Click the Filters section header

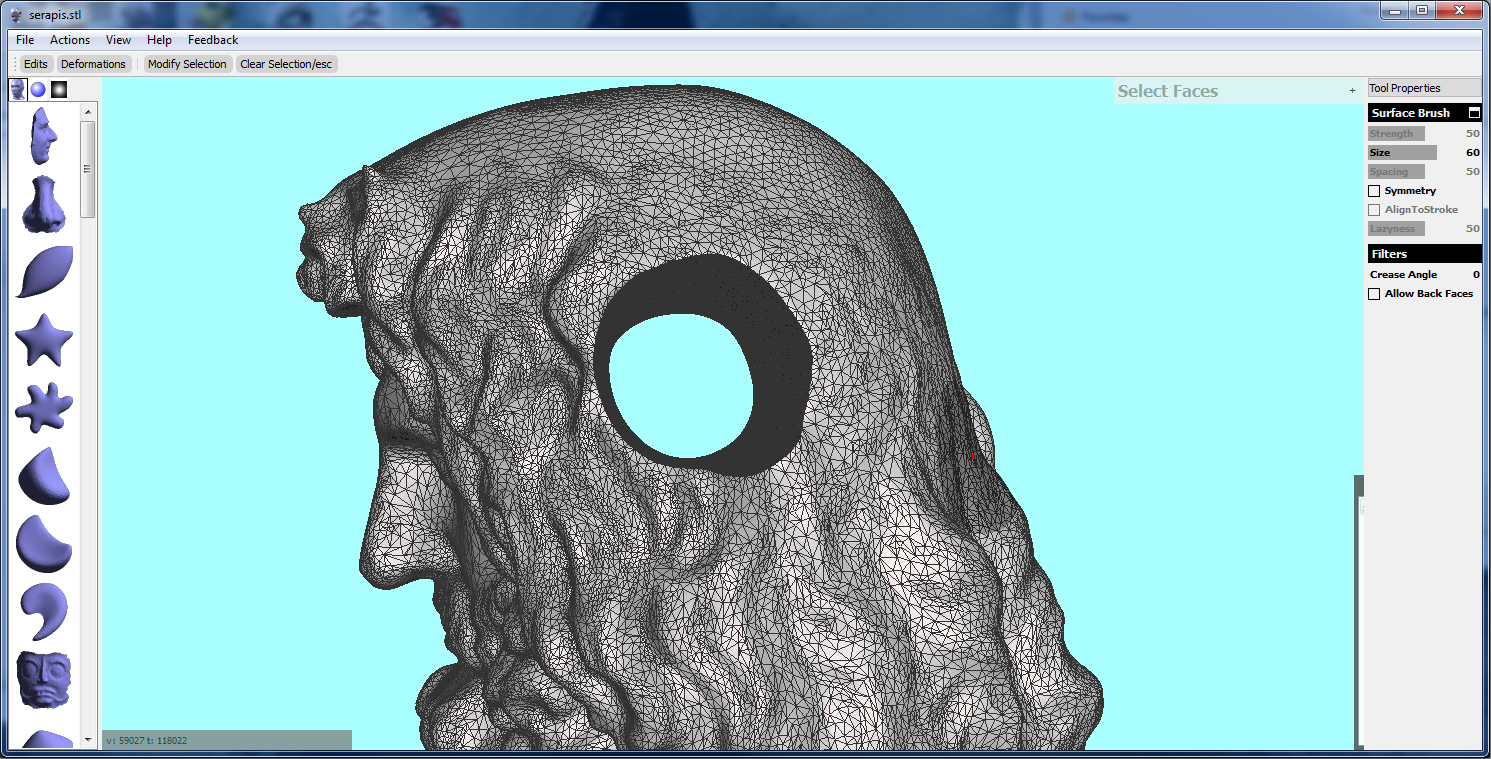click(1424, 254)
